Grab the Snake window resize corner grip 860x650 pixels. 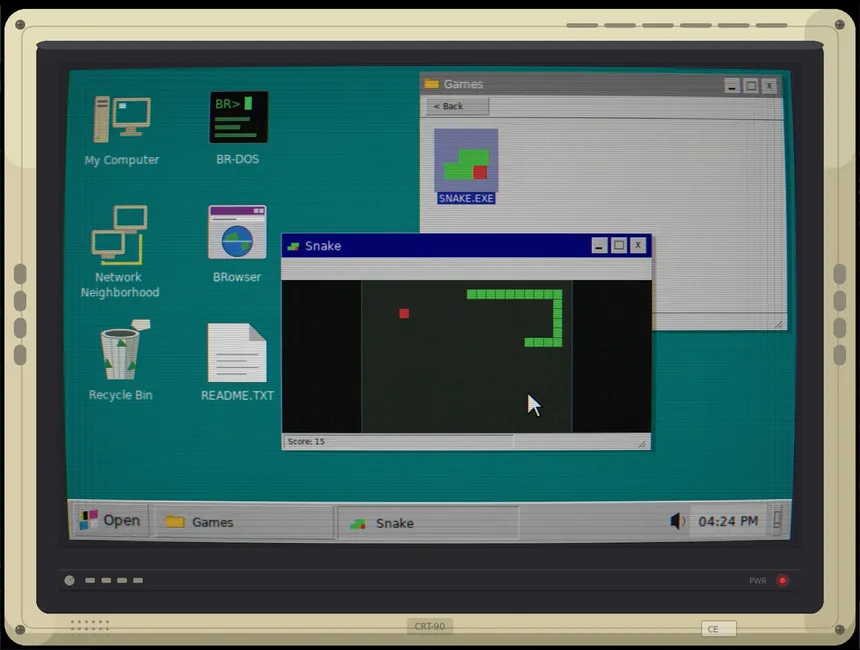pos(642,443)
